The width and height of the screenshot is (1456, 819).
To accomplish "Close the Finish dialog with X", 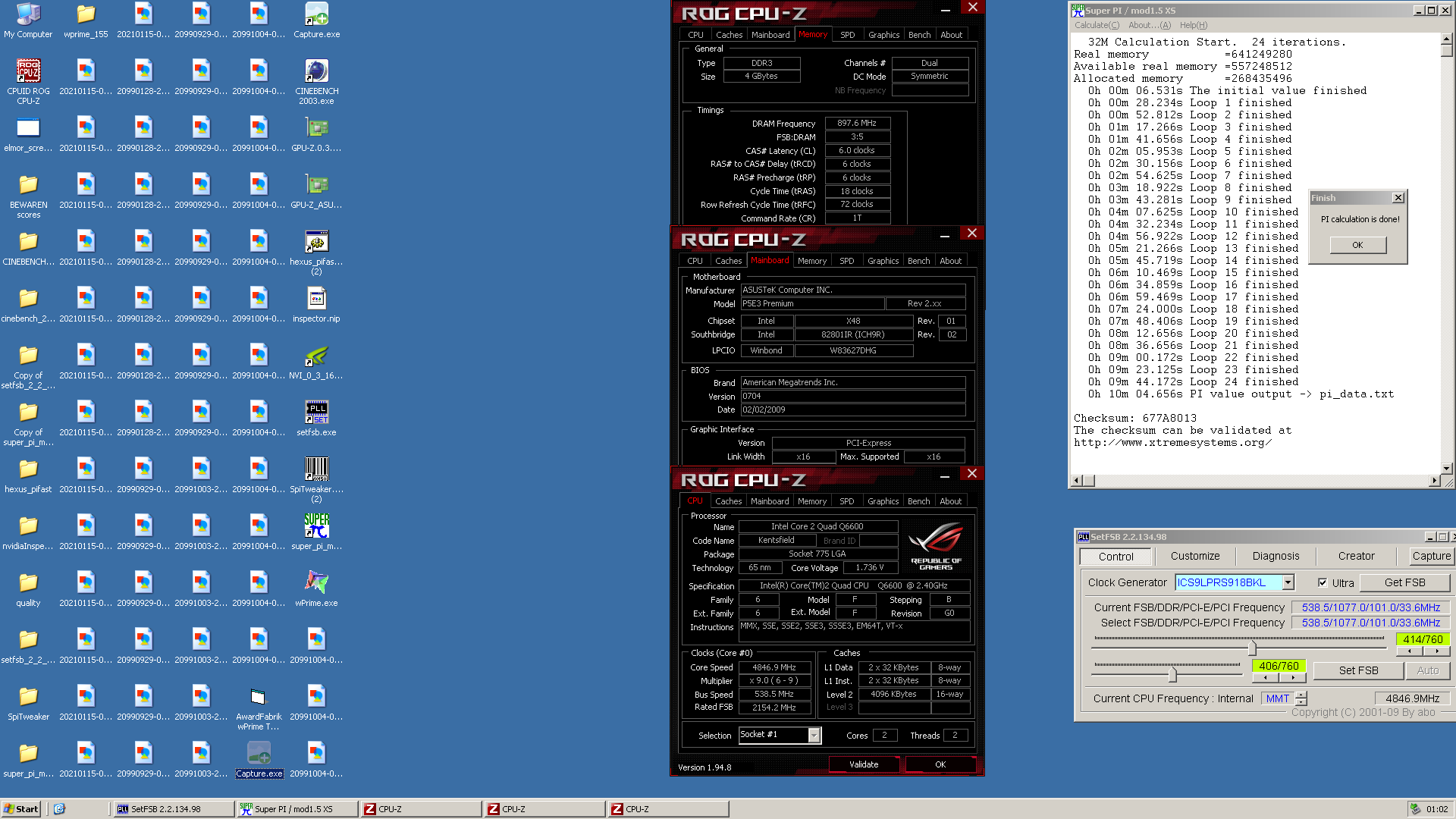I will [1398, 198].
